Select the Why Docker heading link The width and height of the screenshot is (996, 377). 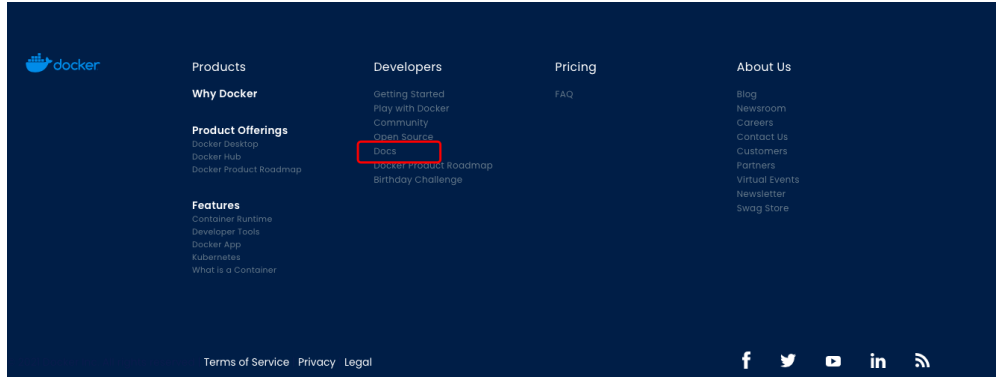225,94
